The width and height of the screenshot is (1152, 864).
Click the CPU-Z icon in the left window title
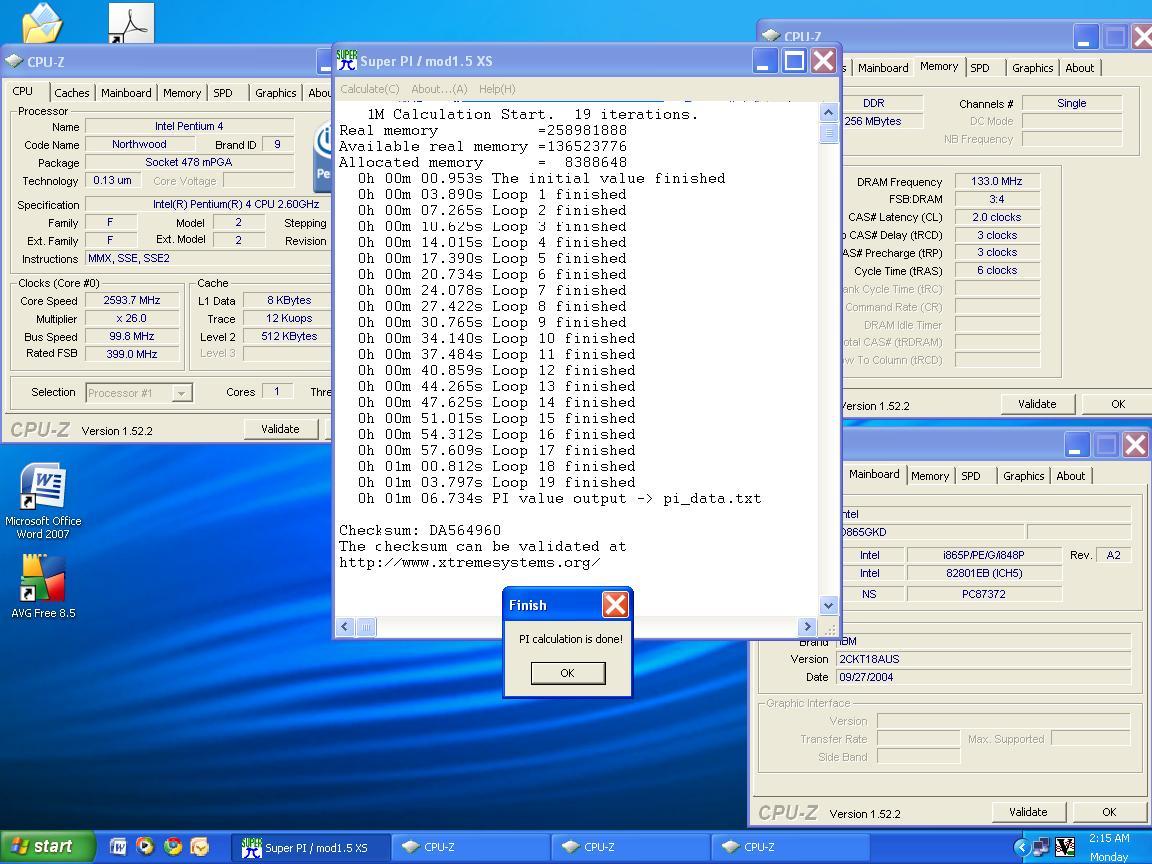tap(14, 62)
